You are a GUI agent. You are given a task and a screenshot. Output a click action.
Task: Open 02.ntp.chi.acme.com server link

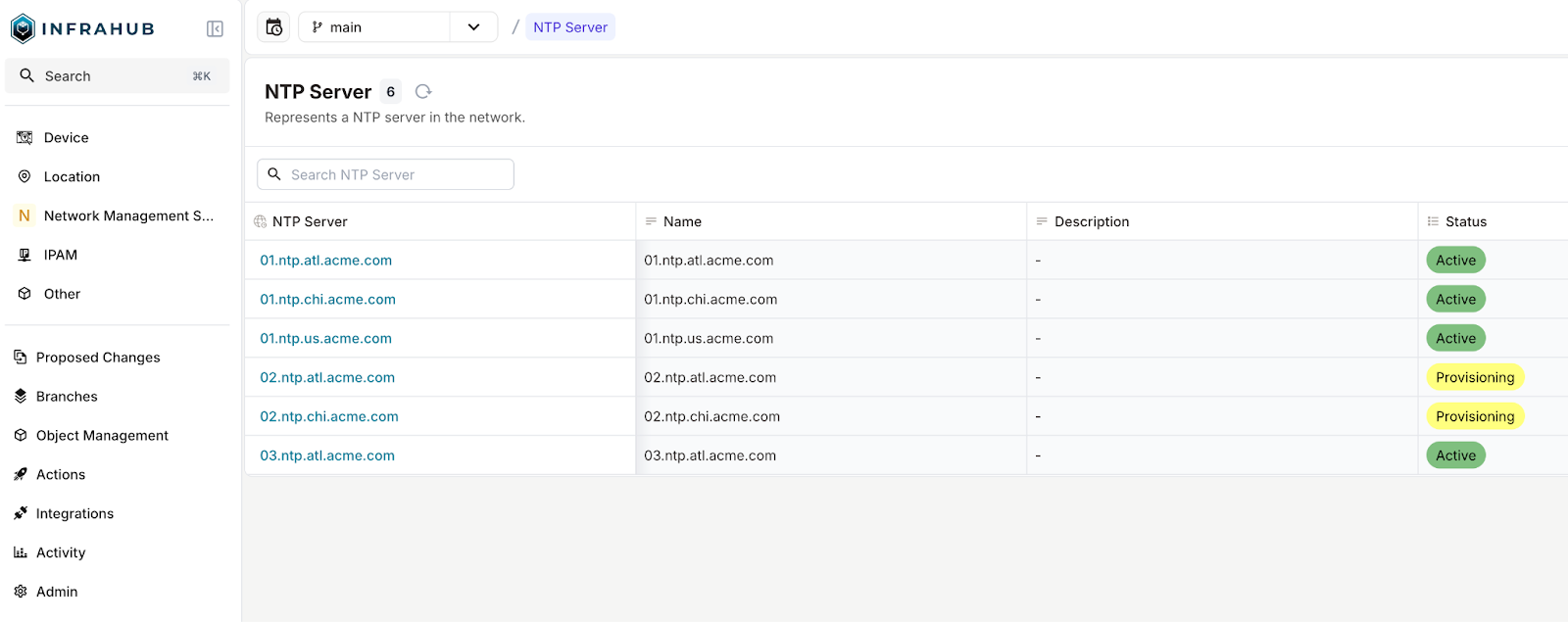point(329,416)
